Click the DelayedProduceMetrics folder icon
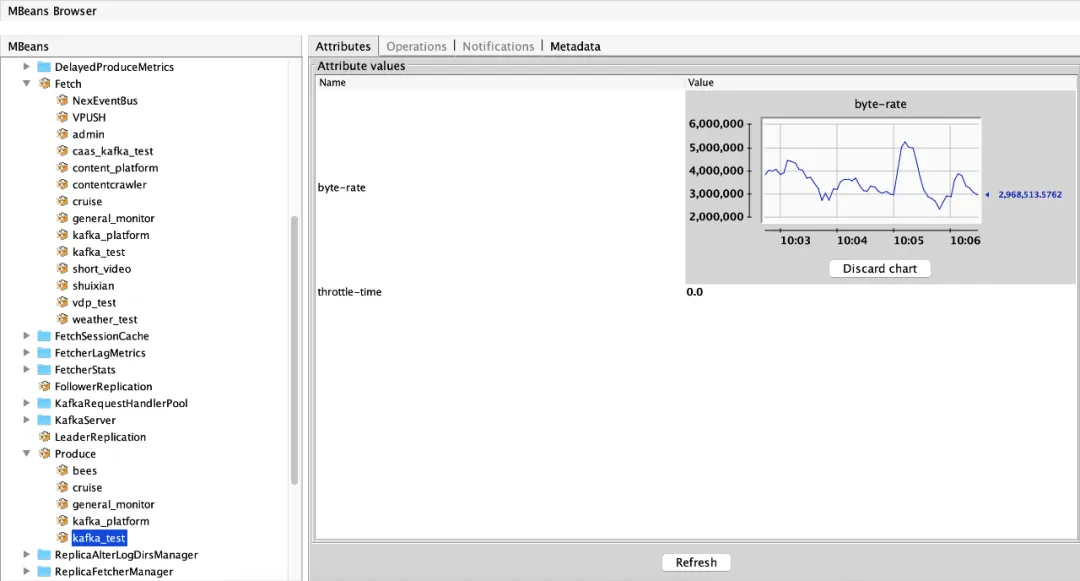Image resolution: width=1080 pixels, height=581 pixels. (x=44, y=67)
